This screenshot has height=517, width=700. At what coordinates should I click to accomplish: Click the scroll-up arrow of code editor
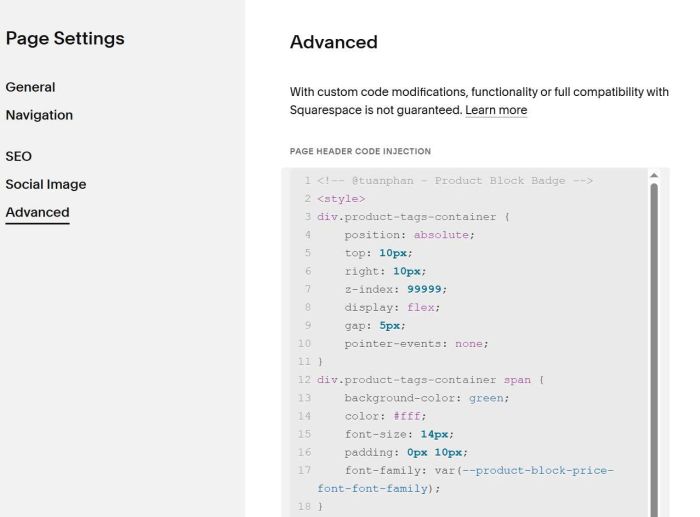pos(654,175)
